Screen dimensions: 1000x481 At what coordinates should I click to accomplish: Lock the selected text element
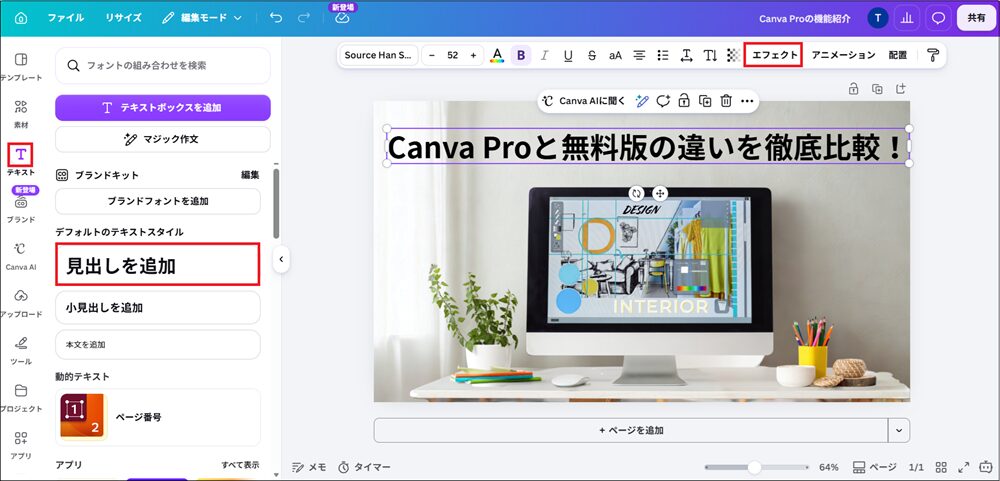pyautogui.click(x=684, y=101)
